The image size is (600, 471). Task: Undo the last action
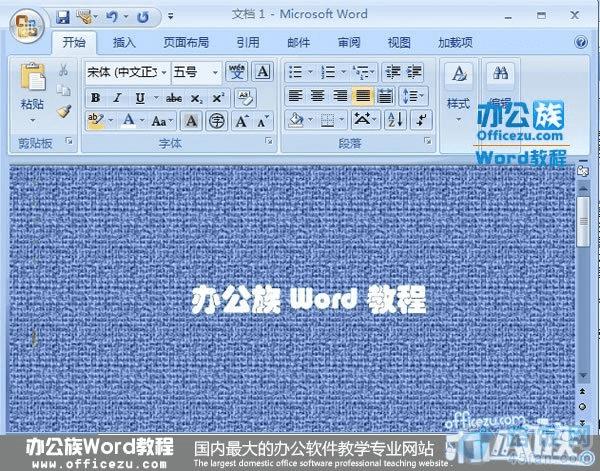coord(112,17)
